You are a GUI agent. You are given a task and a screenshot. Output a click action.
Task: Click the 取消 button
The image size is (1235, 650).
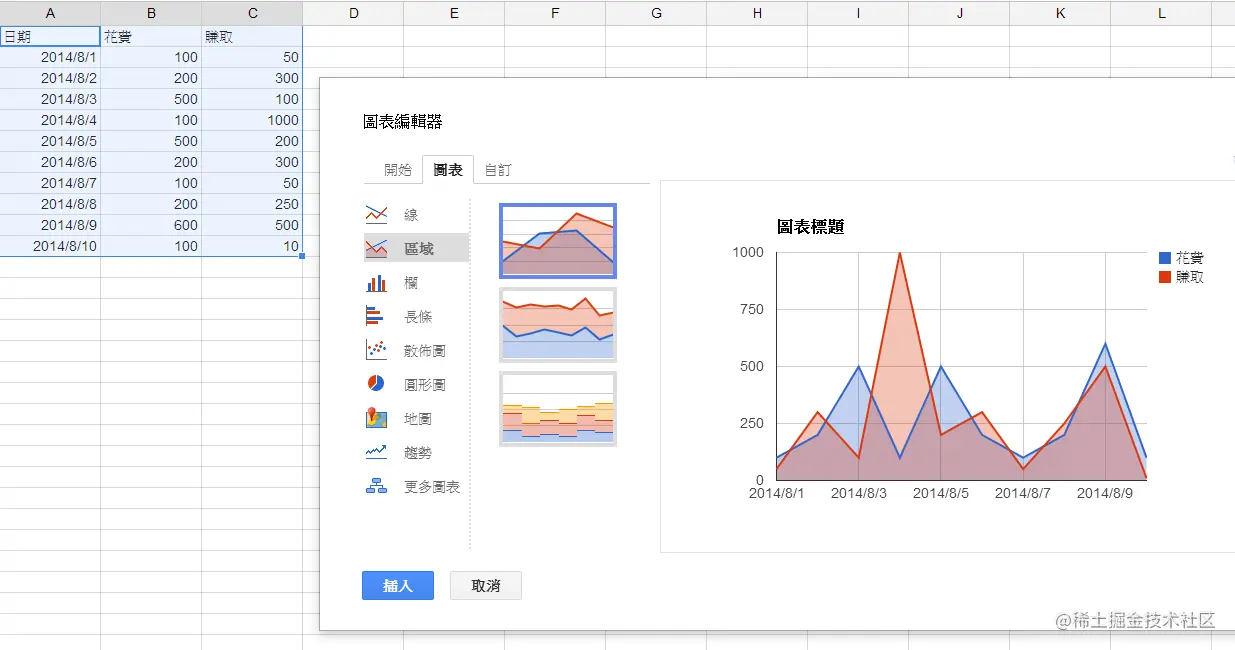(486, 586)
